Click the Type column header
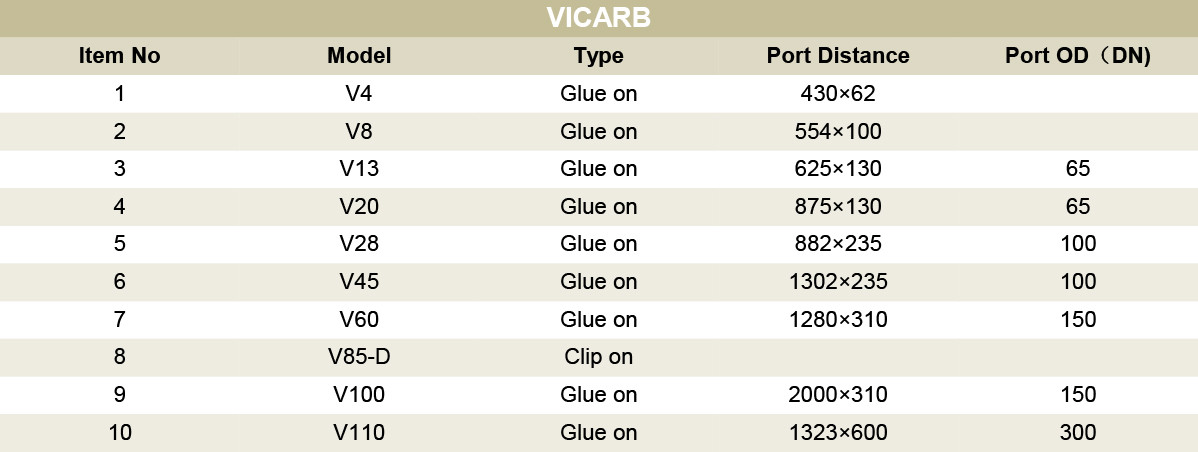Screen dimensions: 1198x452 (598, 56)
